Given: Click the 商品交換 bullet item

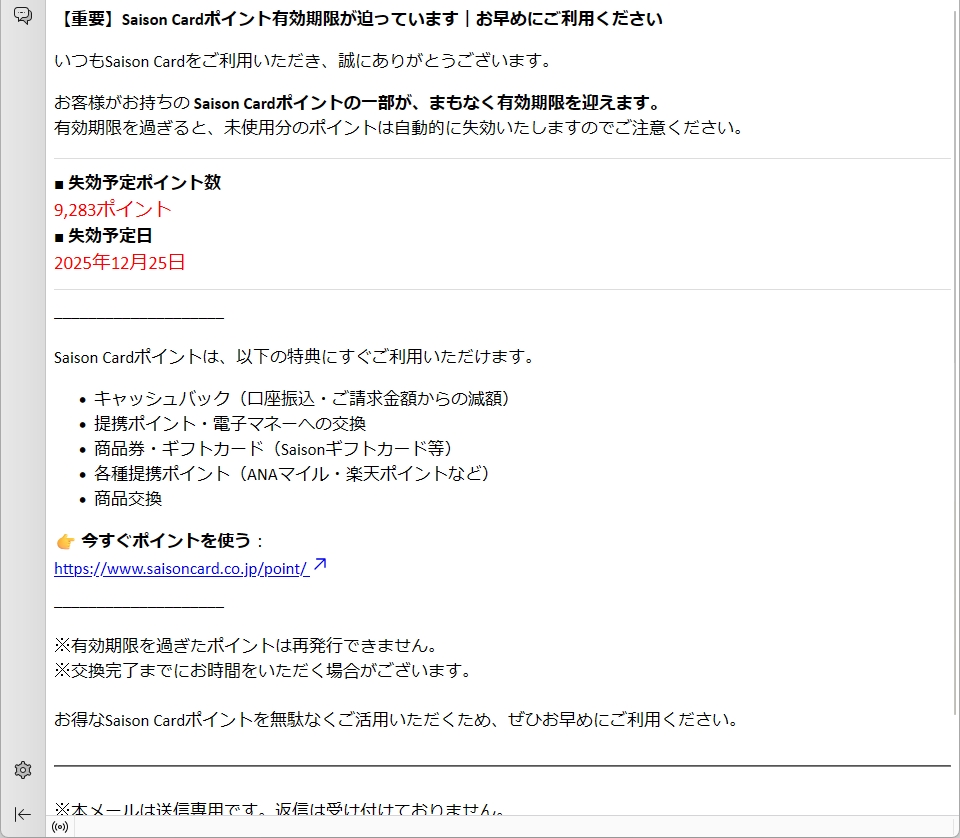Looking at the screenshot, I should click(x=128, y=498).
